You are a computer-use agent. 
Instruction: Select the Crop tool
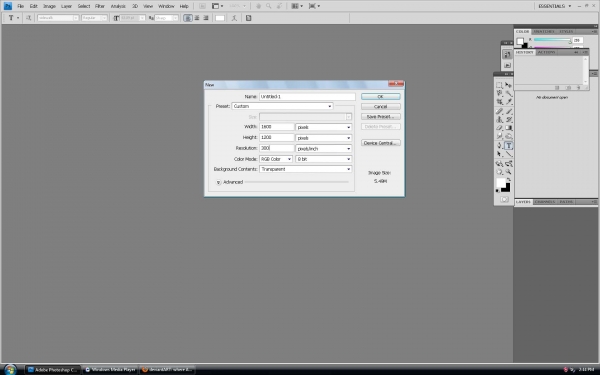pos(499,102)
